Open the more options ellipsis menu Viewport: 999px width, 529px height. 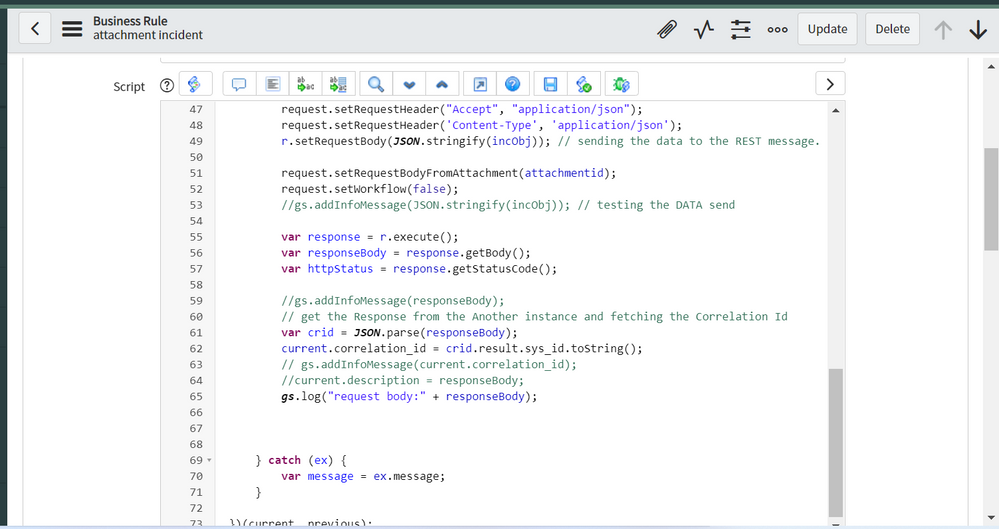click(777, 29)
